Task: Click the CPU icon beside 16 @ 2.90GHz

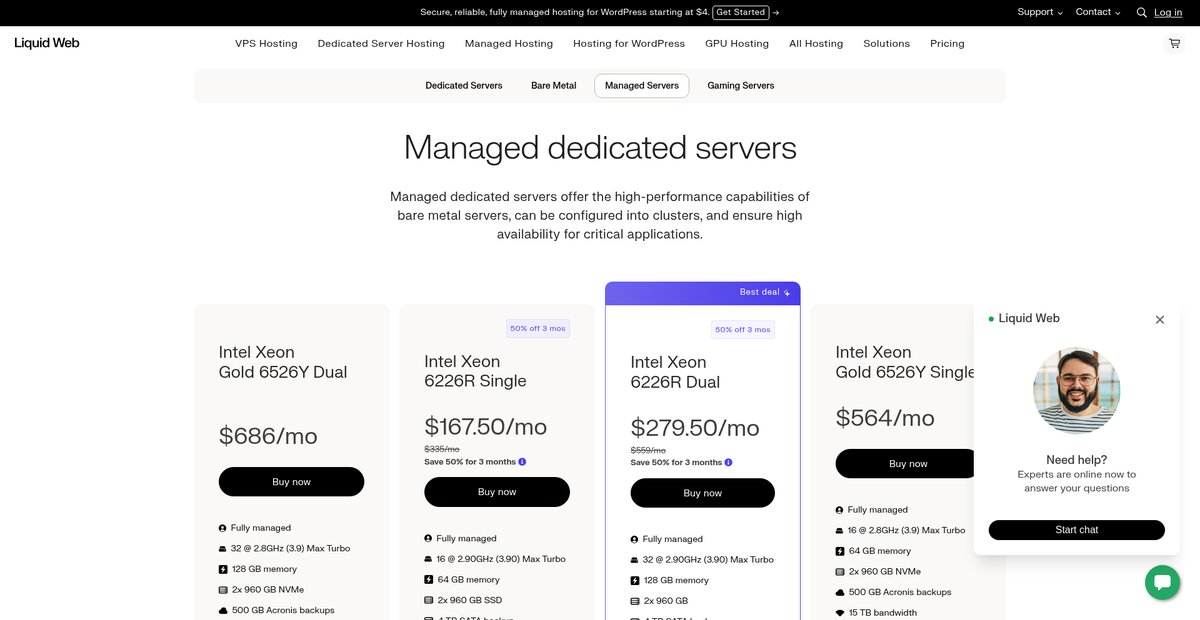Action: pyautogui.click(x=429, y=559)
